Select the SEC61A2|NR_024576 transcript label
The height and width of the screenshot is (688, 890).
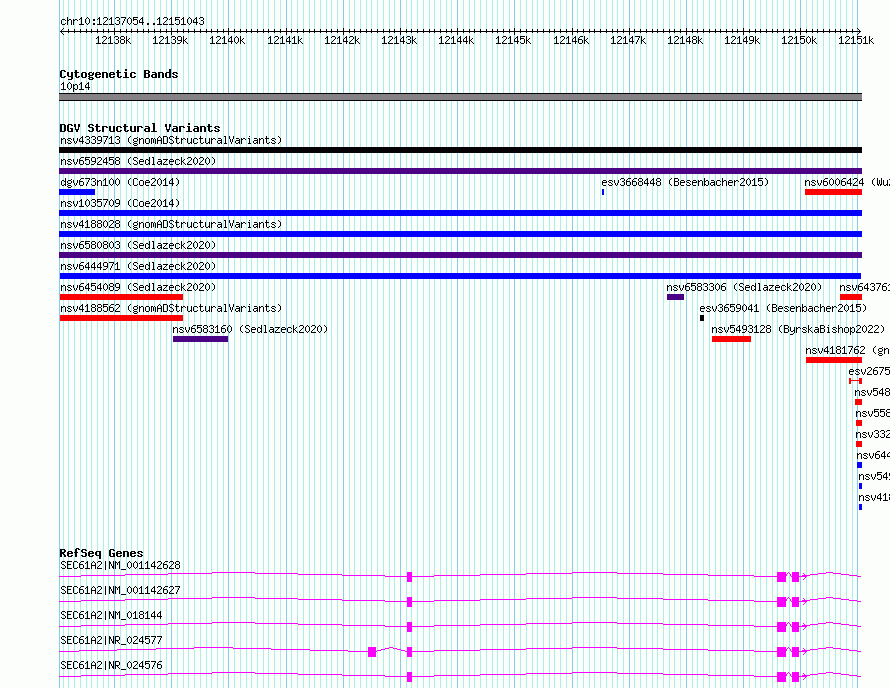(111, 665)
